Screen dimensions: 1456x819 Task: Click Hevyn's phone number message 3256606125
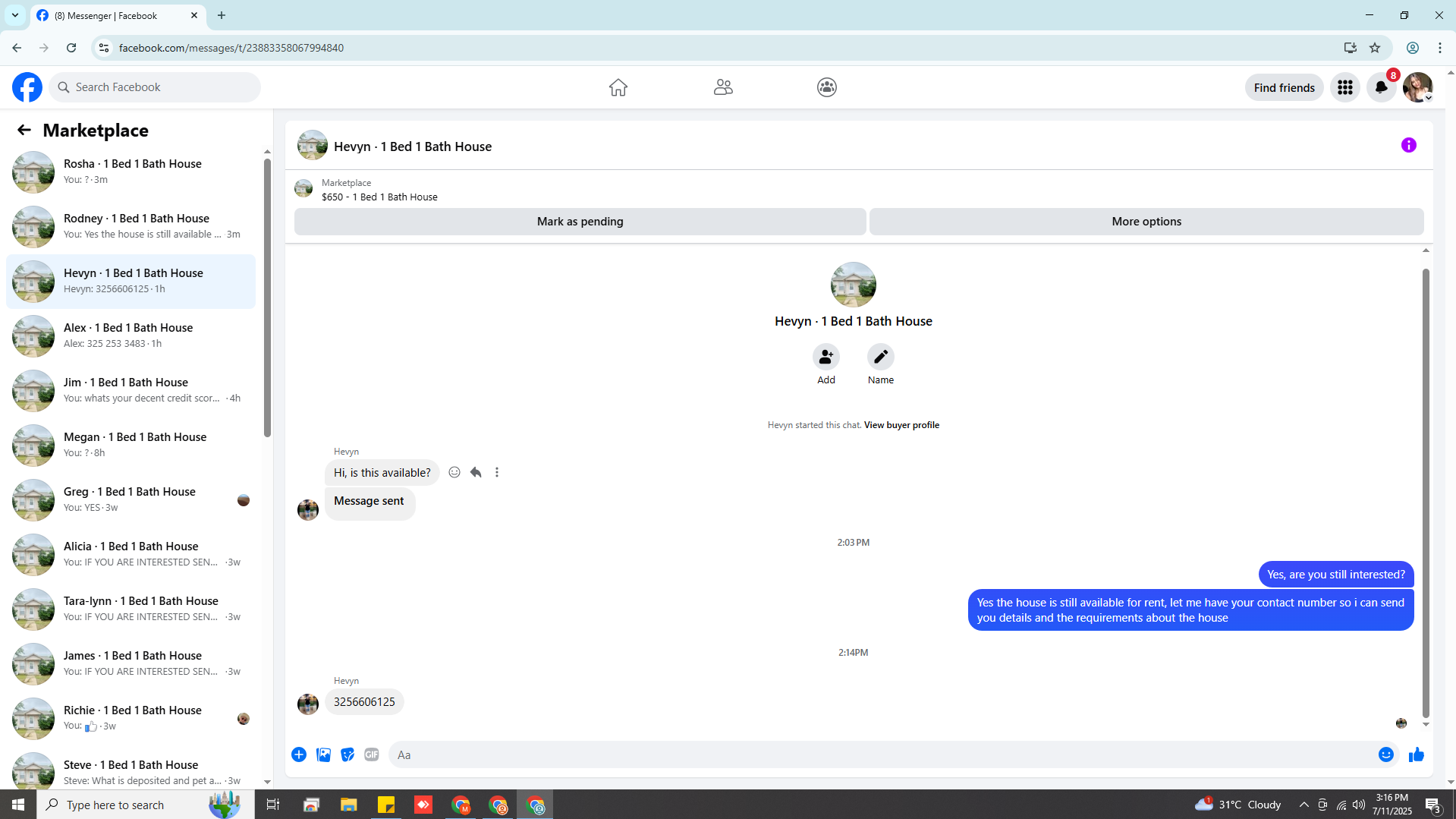364,702
